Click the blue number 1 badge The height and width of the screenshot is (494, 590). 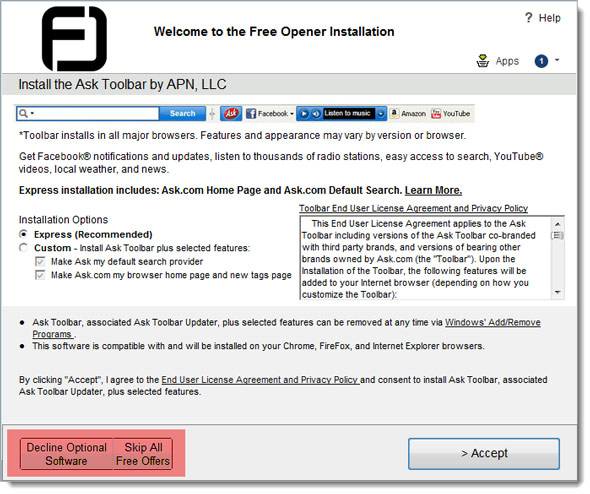point(541,61)
